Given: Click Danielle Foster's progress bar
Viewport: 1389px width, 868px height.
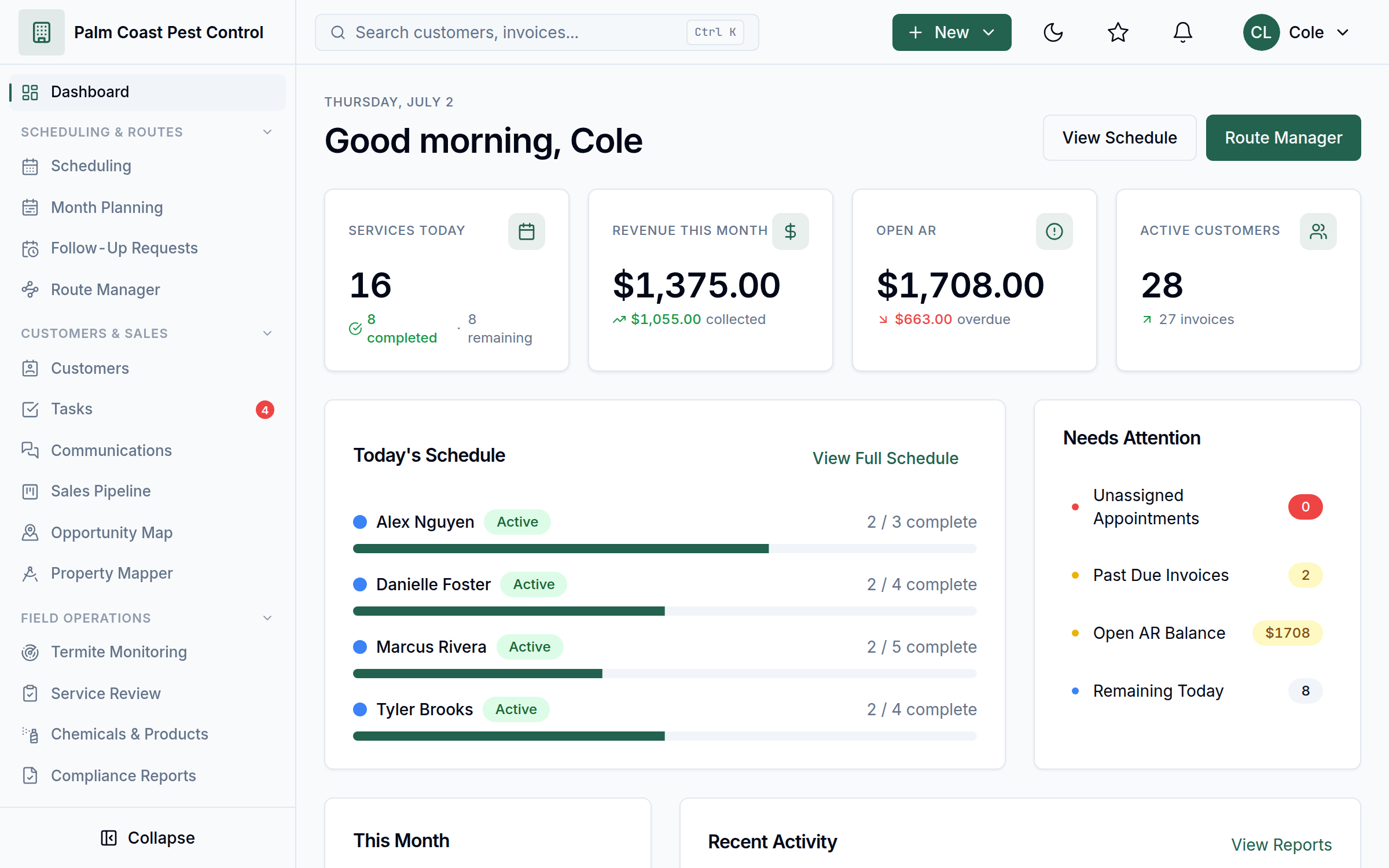Looking at the screenshot, I should tap(664, 611).
